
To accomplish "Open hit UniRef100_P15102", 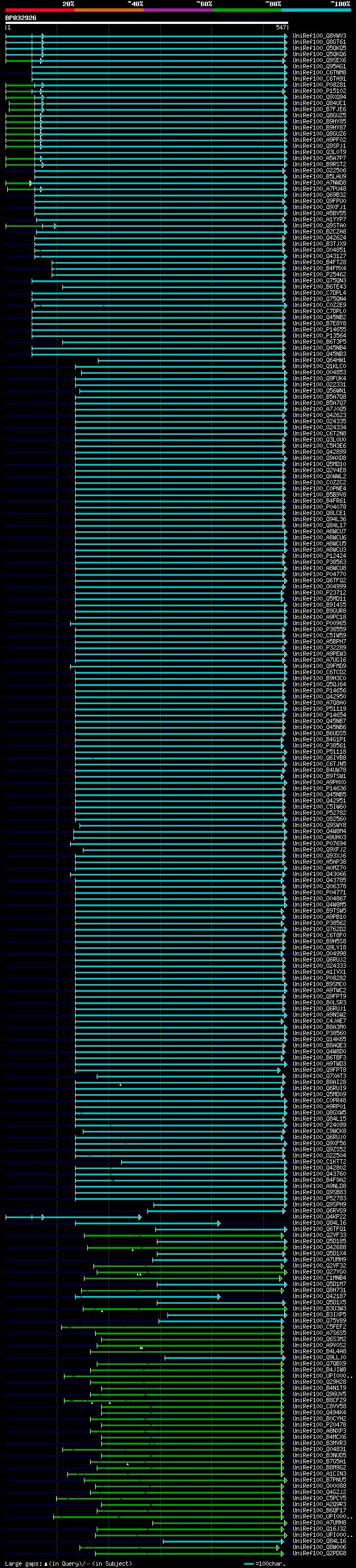I will point(319,91).
